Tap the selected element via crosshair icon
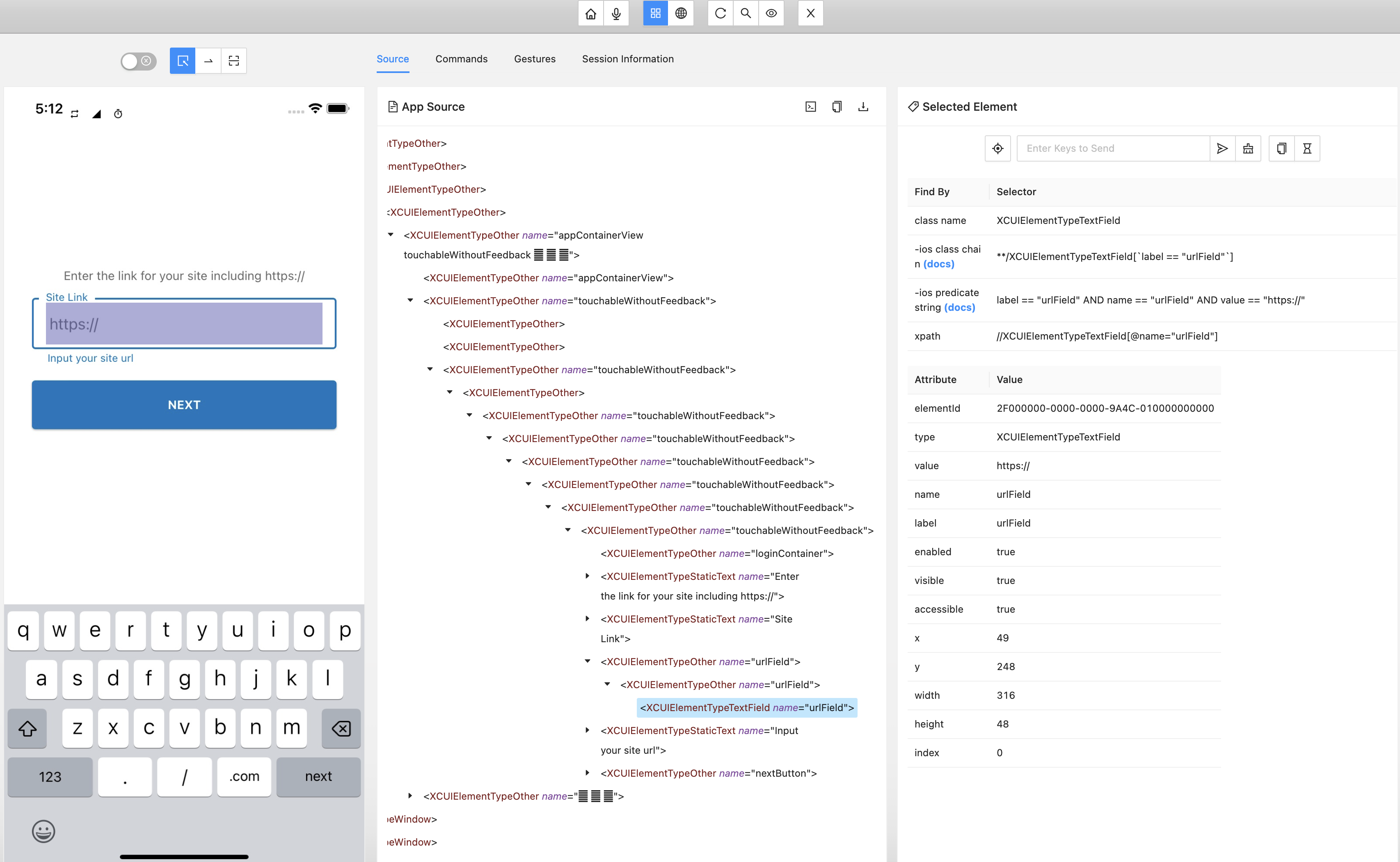 tap(997, 148)
